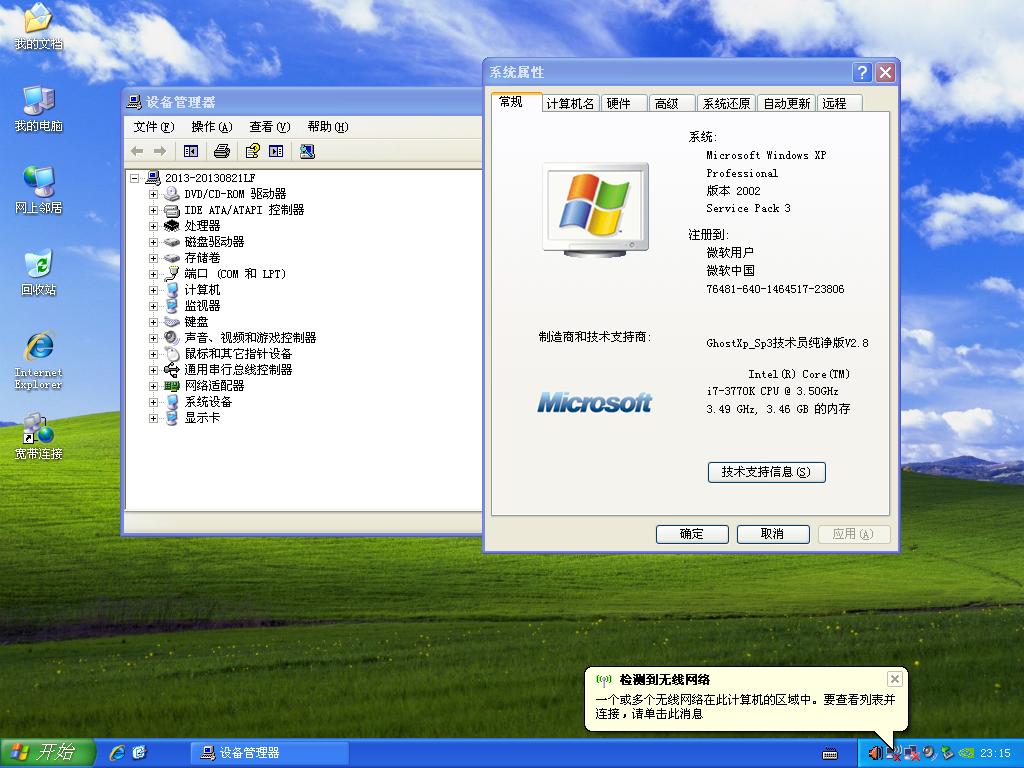
Task: Select the 回收站 recycle bin icon
Action: pos(39,273)
